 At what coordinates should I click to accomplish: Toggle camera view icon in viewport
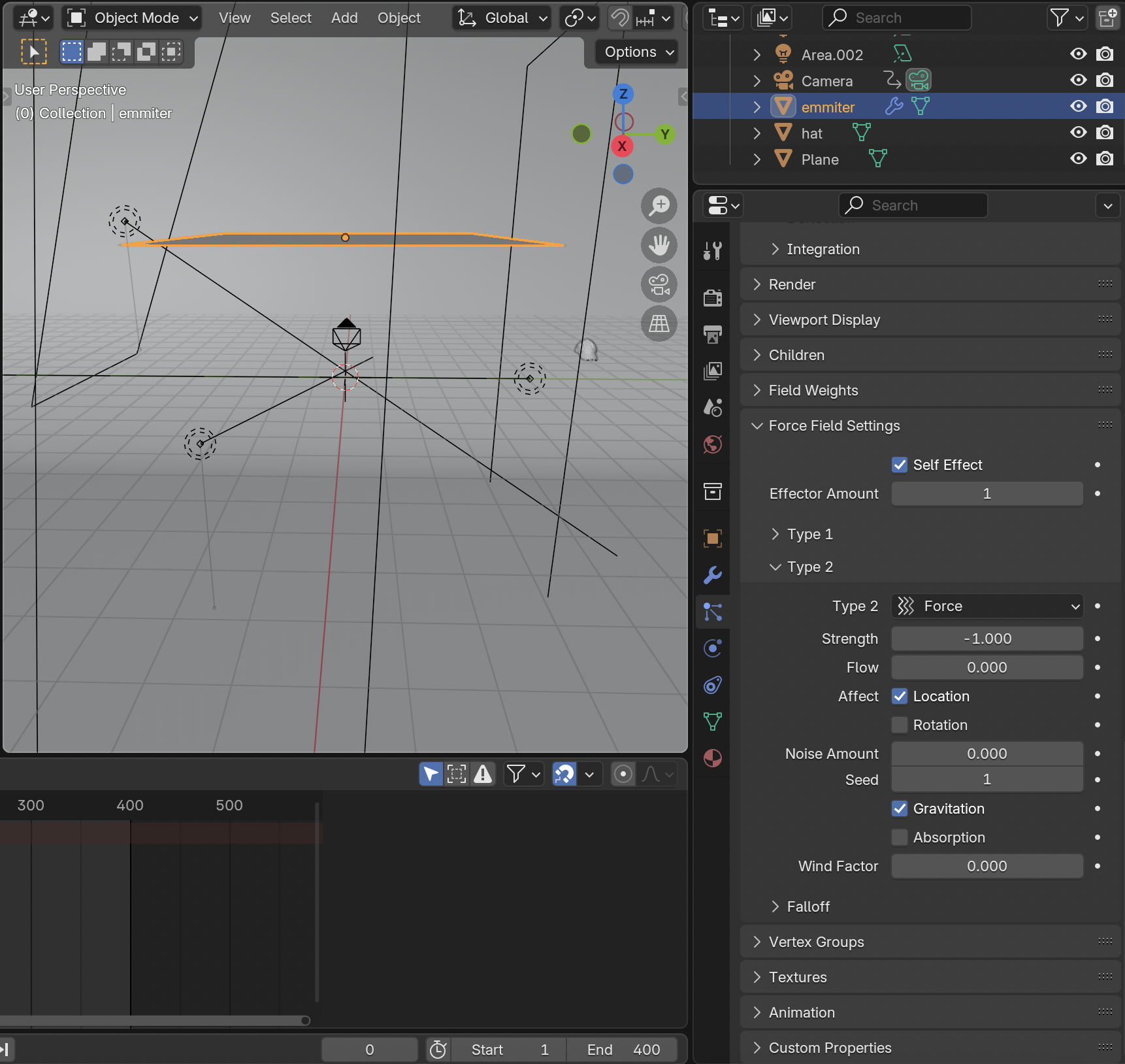(659, 285)
